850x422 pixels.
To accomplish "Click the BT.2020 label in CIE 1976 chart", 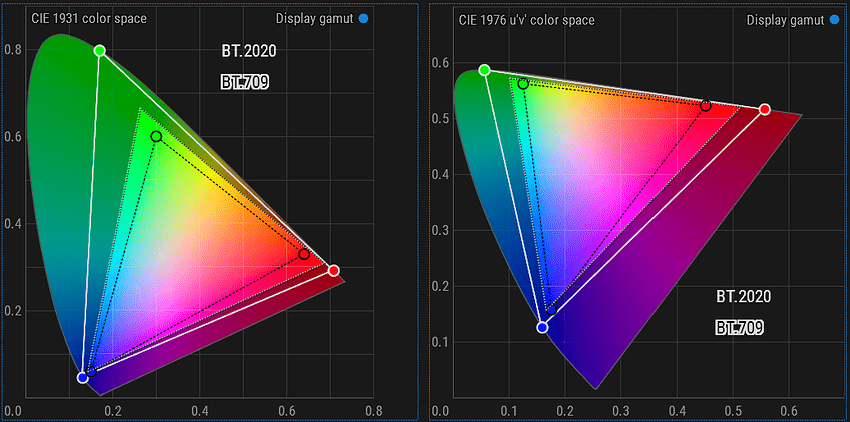I will 743,296.
